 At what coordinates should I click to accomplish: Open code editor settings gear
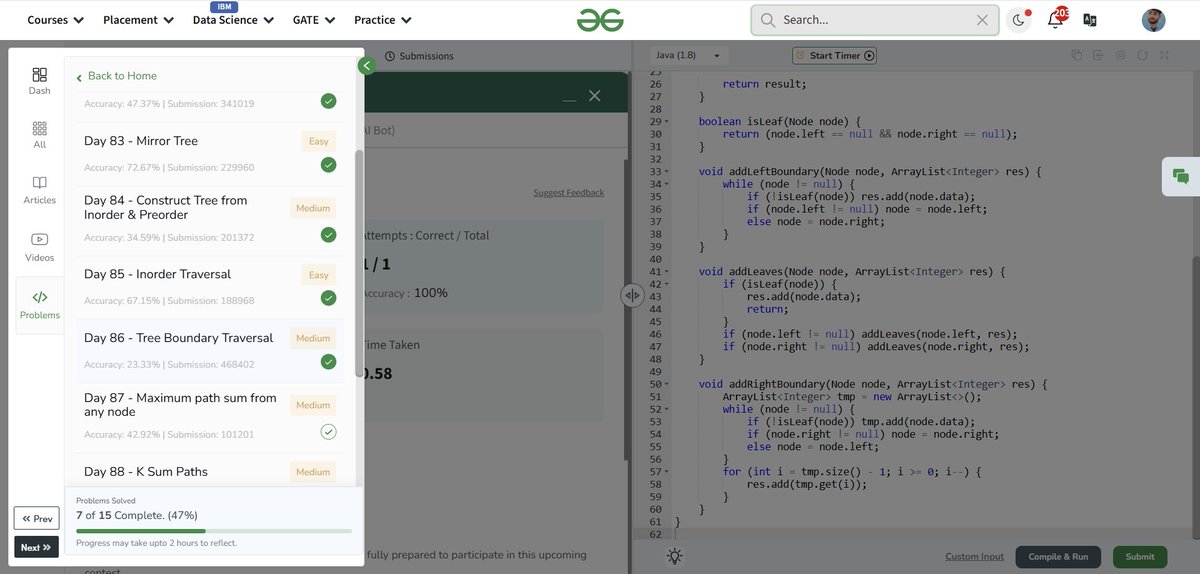tap(1121, 56)
